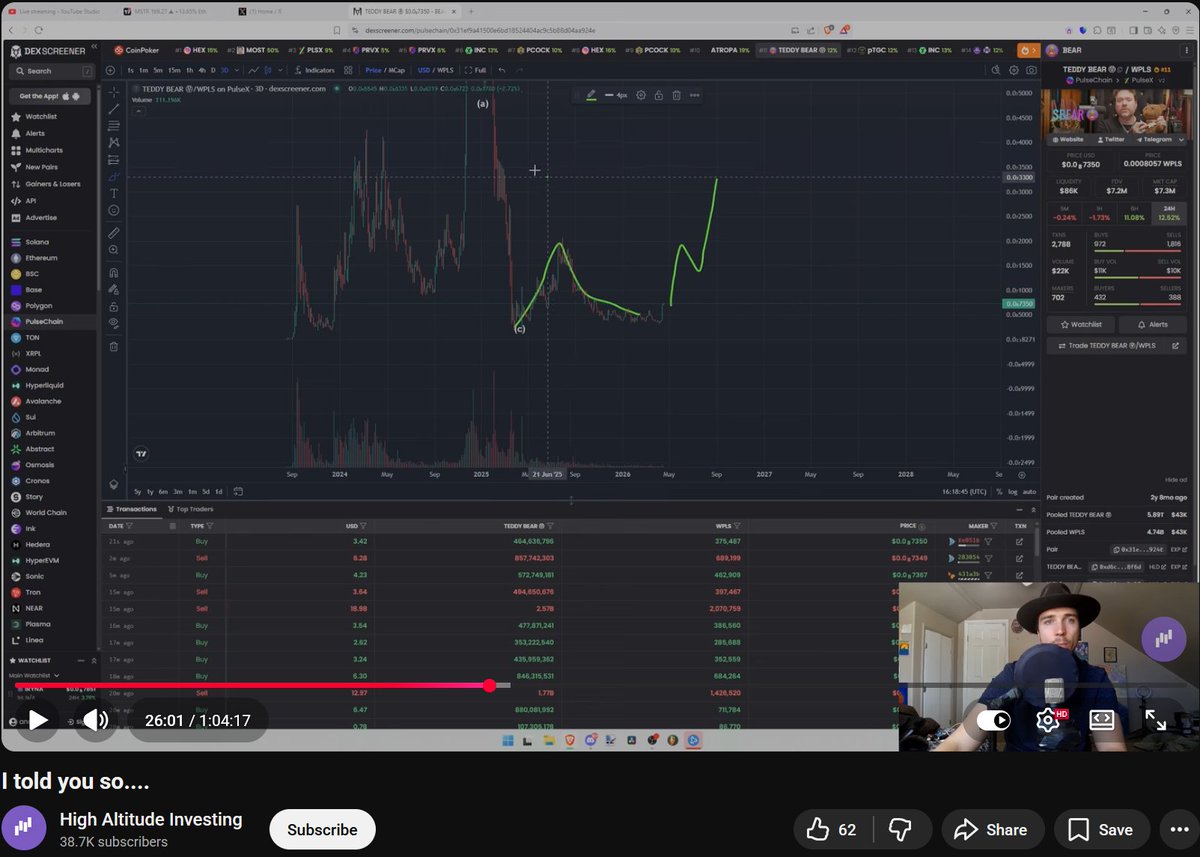Select the Ethereum chain
Viewport: 1200px width, 857px height.
tap(41, 258)
